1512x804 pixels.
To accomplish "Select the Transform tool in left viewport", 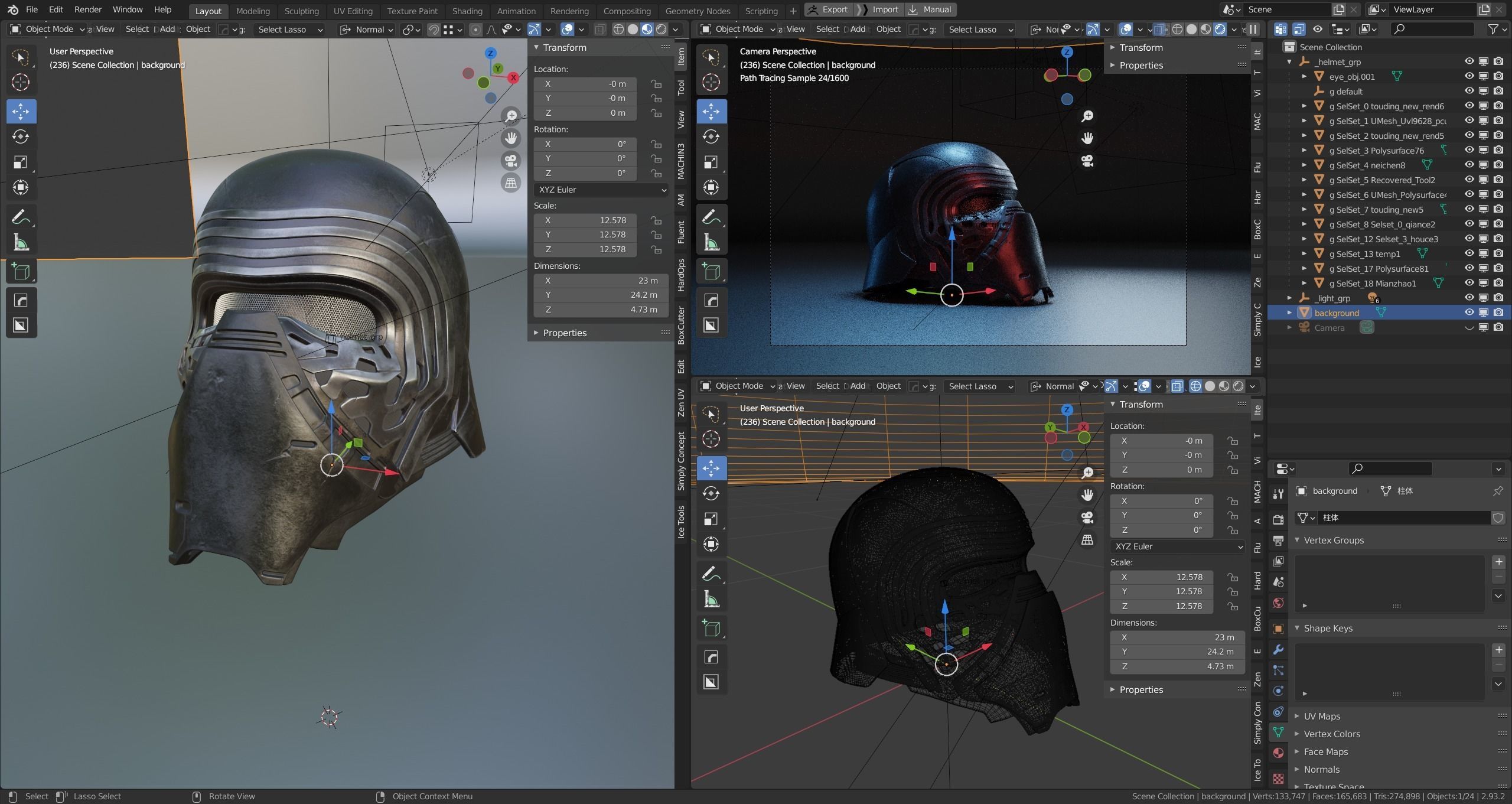I will click(x=21, y=187).
